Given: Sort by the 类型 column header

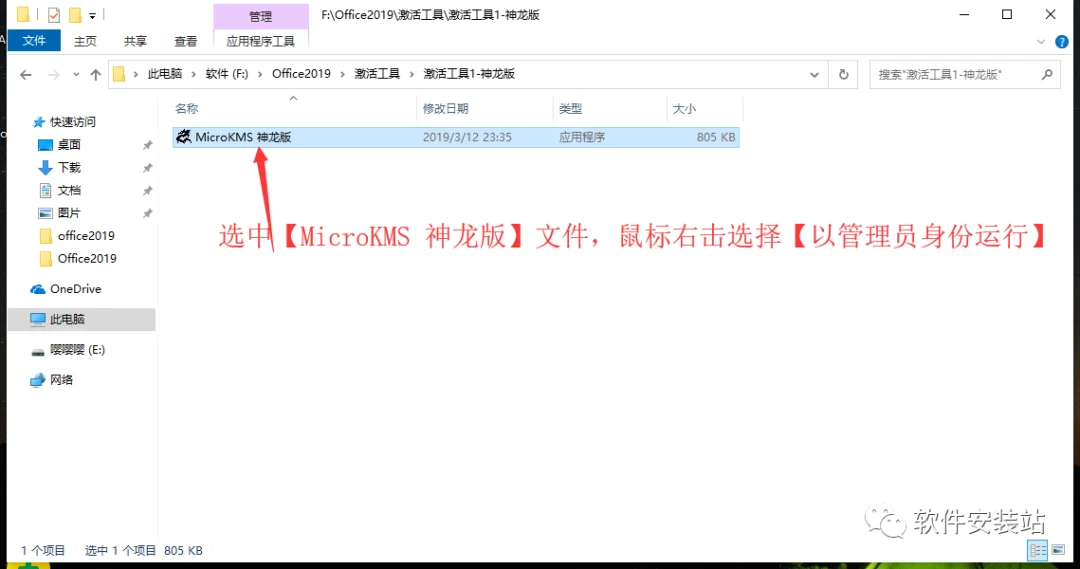Looking at the screenshot, I should [570, 109].
